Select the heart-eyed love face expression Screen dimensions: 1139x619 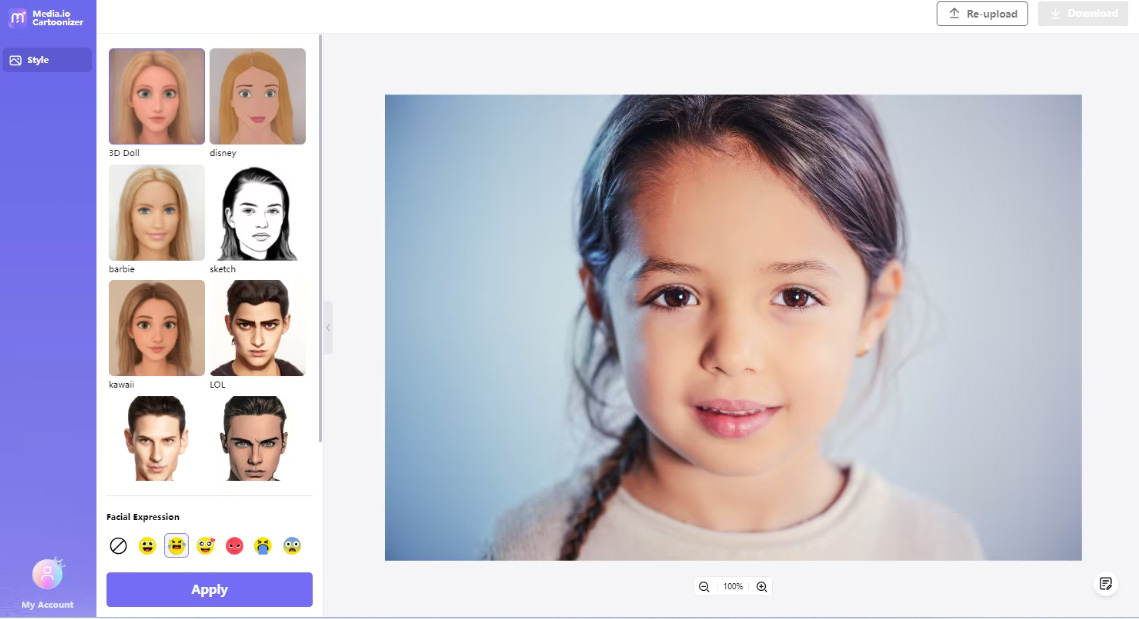(206, 546)
